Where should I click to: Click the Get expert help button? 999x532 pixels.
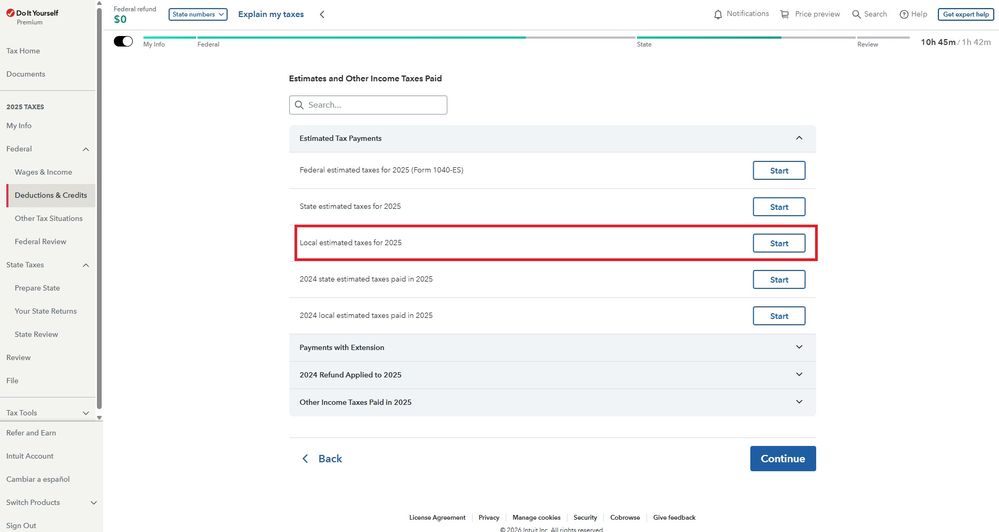(964, 14)
